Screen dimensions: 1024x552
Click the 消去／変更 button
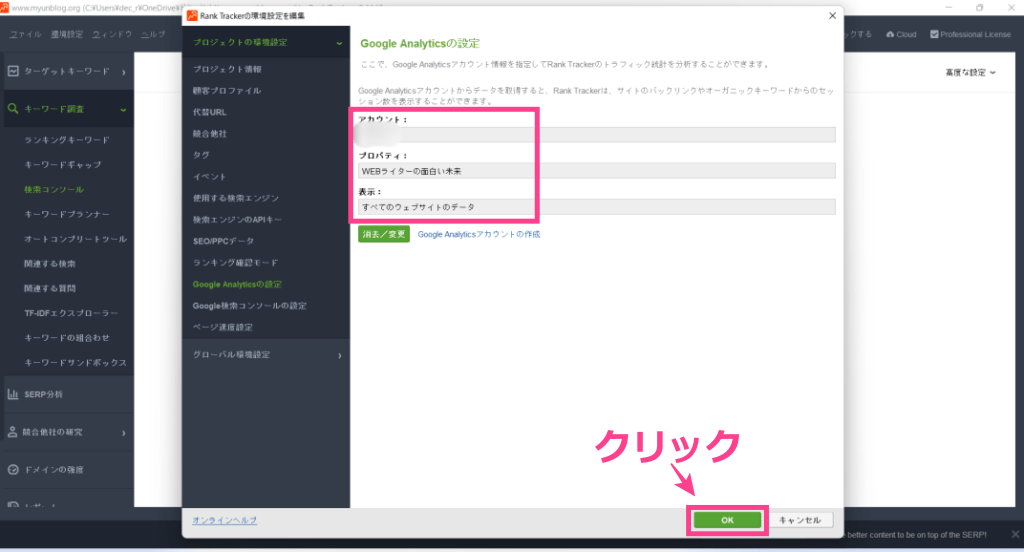point(383,234)
